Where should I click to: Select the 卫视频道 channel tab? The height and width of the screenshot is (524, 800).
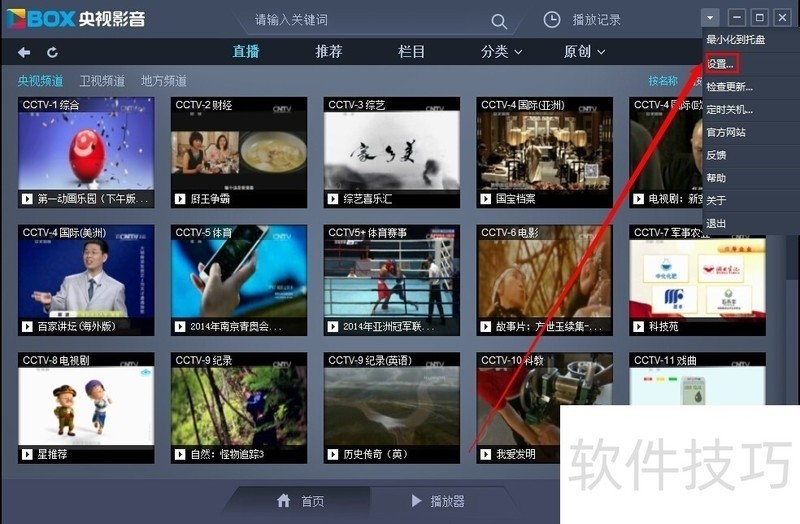click(x=102, y=81)
